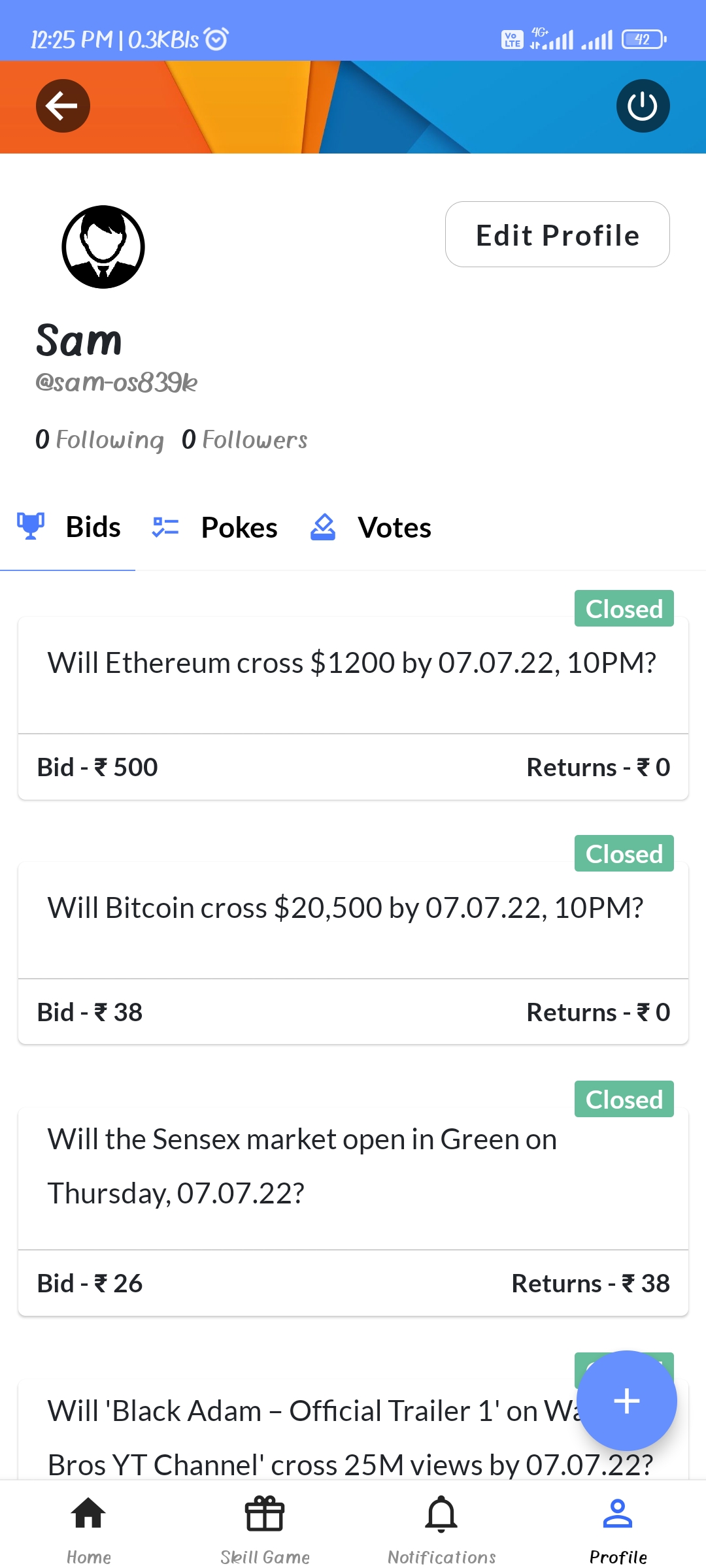Tap the ballot Votes icon
706x1568 pixels.
click(323, 527)
